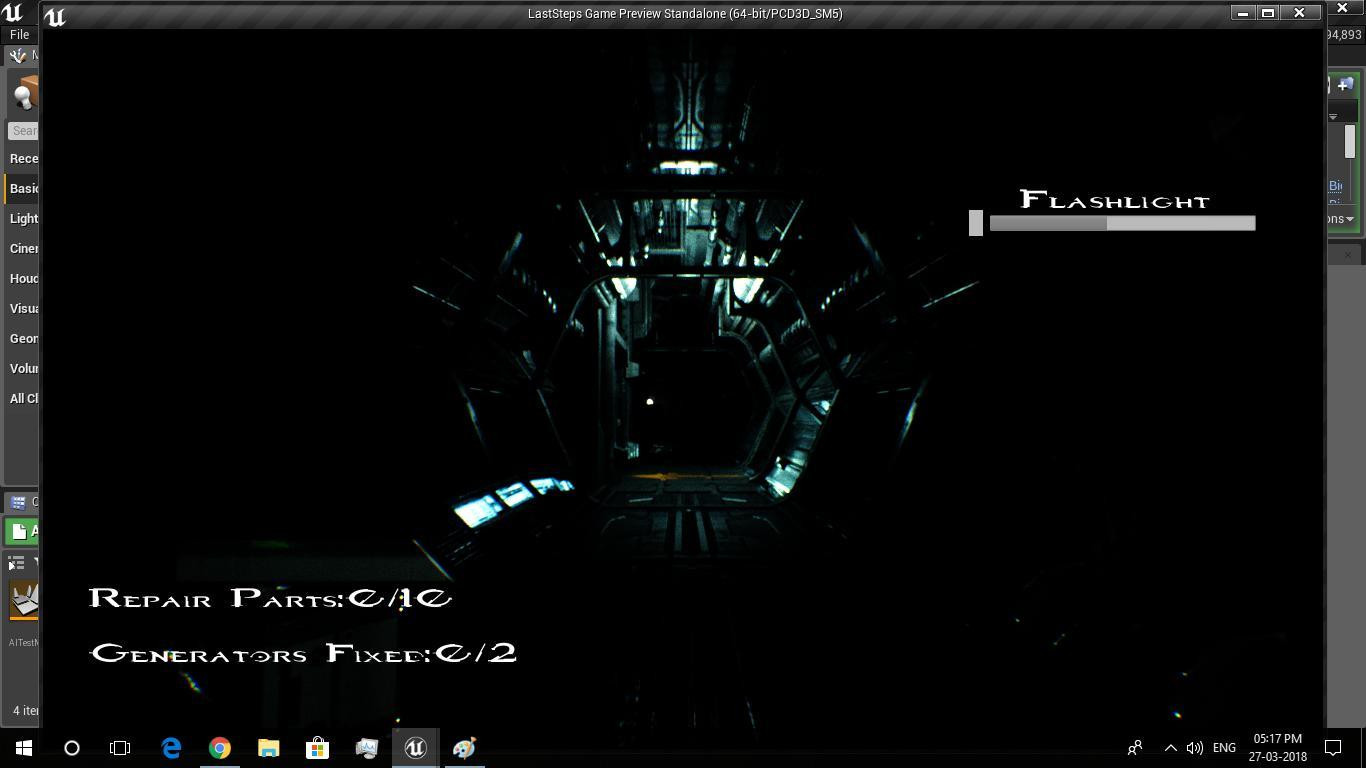Viewport: 1366px width, 768px height.
Task: Open the Volumes category
Action: click(23, 368)
